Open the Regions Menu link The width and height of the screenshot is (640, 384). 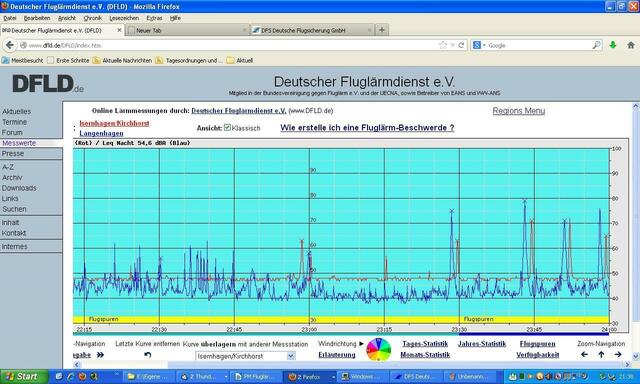tap(518, 111)
